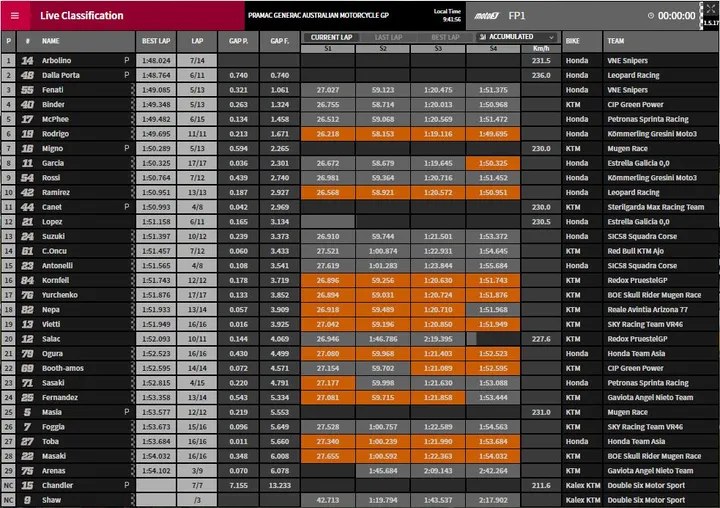The image size is (720, 508).
Task: Click the 00:00:00 session timer
Action: [x=676, y=16]
